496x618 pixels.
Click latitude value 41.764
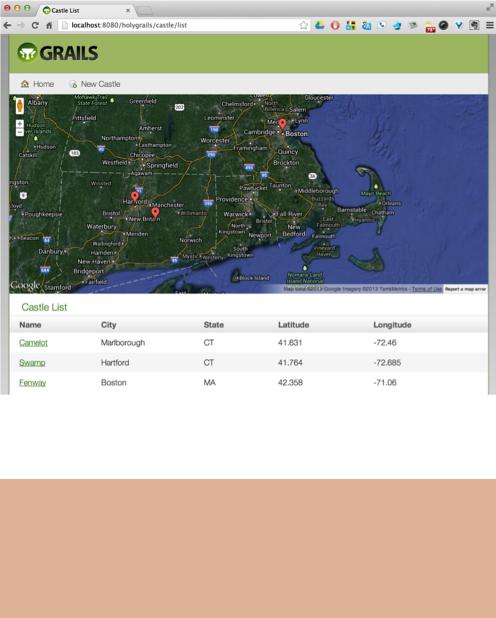point(290,363)
